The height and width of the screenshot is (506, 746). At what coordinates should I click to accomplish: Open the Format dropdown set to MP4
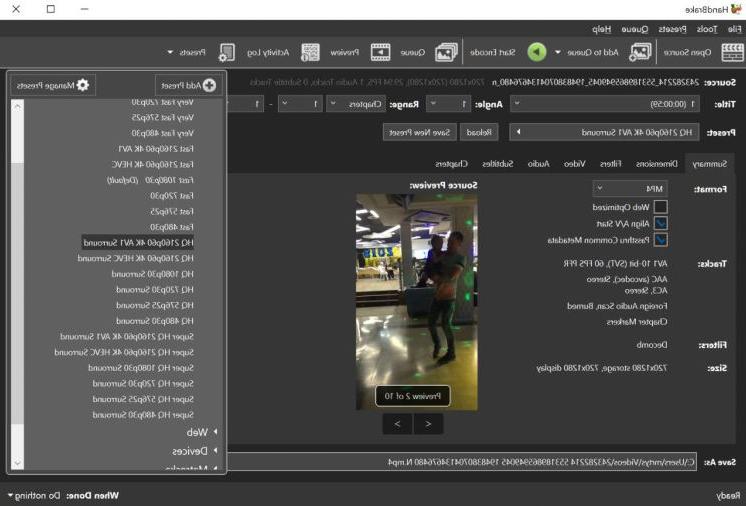tap(630, 189)
